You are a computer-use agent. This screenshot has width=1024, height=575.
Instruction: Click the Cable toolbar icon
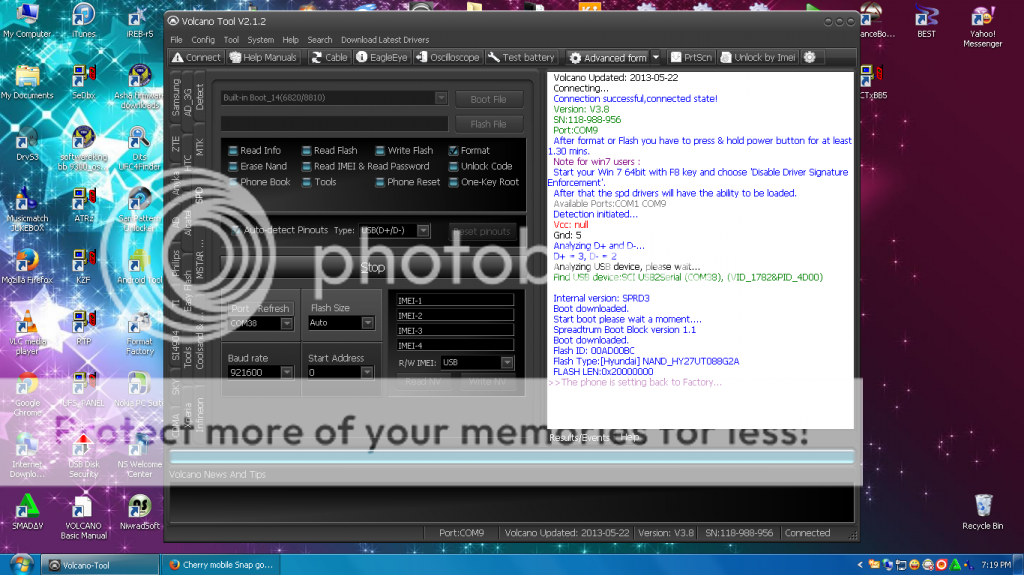coord(329,57)
